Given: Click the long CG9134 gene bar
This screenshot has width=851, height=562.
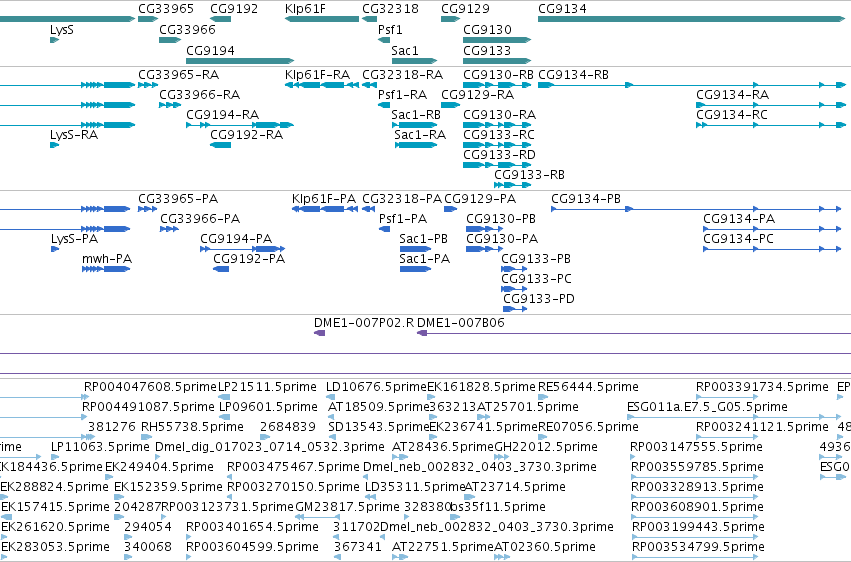Looking at the screenshot, I should click(x=691, y=19).
